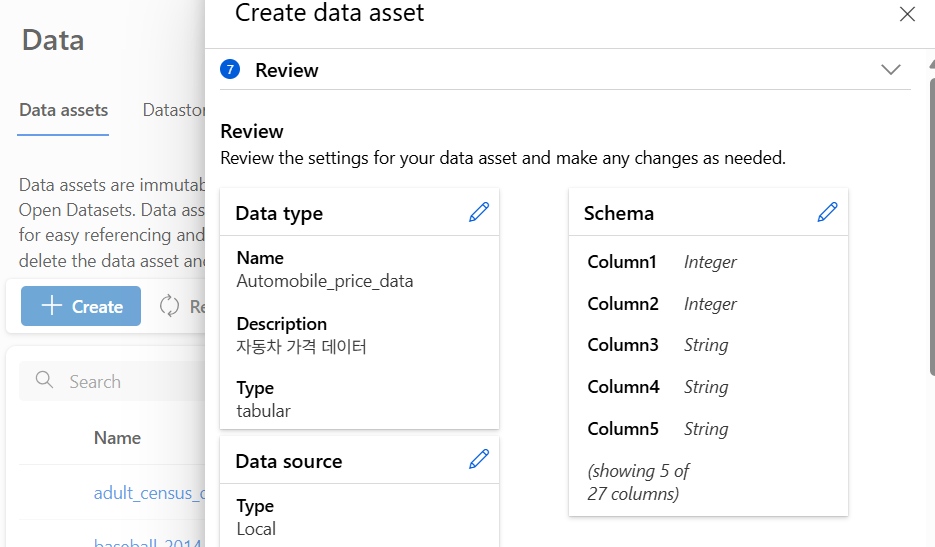Image resolution: width=935 pixels, height=547 pixels.
Task: Collapse the Review step with the chevron
Action: pos(890,69)
